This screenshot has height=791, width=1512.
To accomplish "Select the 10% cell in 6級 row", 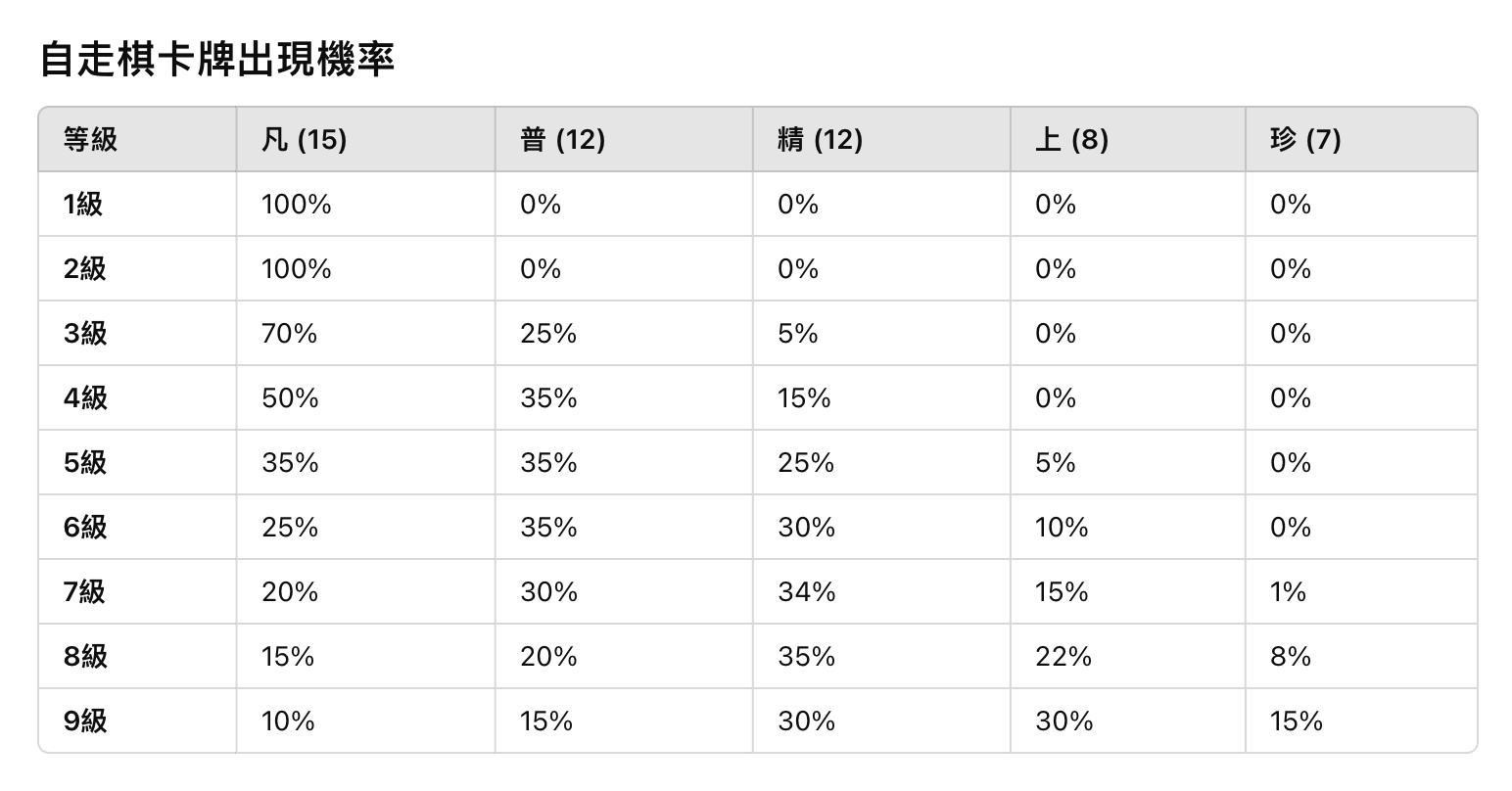I will (x=1062, y=528).
